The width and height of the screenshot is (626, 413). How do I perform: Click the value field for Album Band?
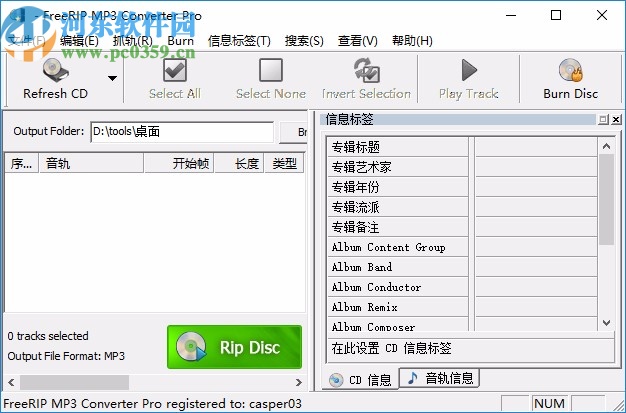(x=536, y=267)
